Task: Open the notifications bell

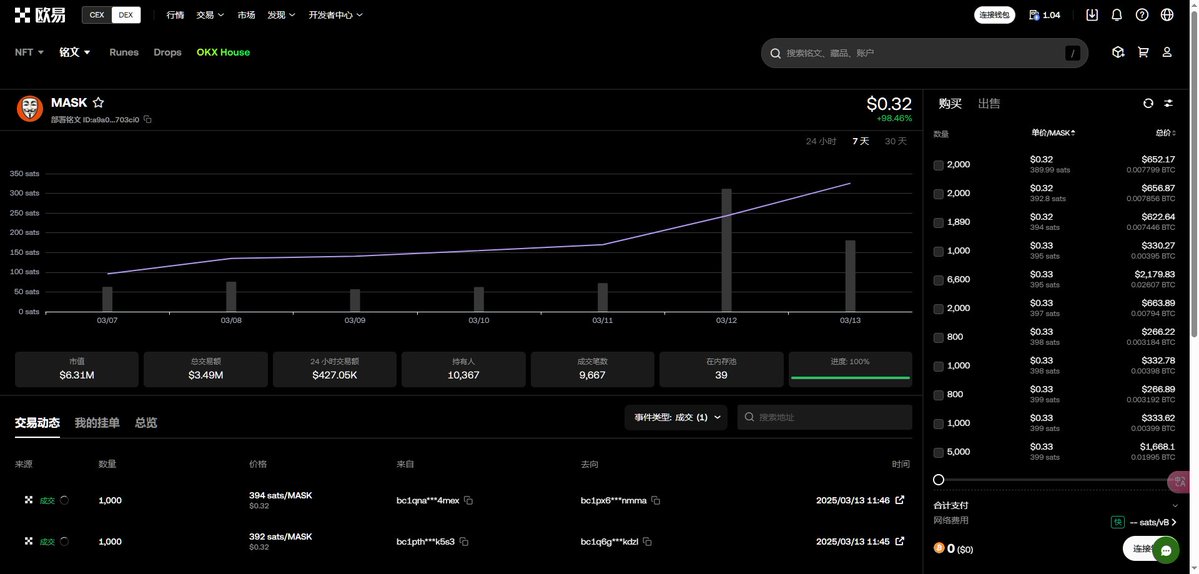Action: coord(1116,15)
